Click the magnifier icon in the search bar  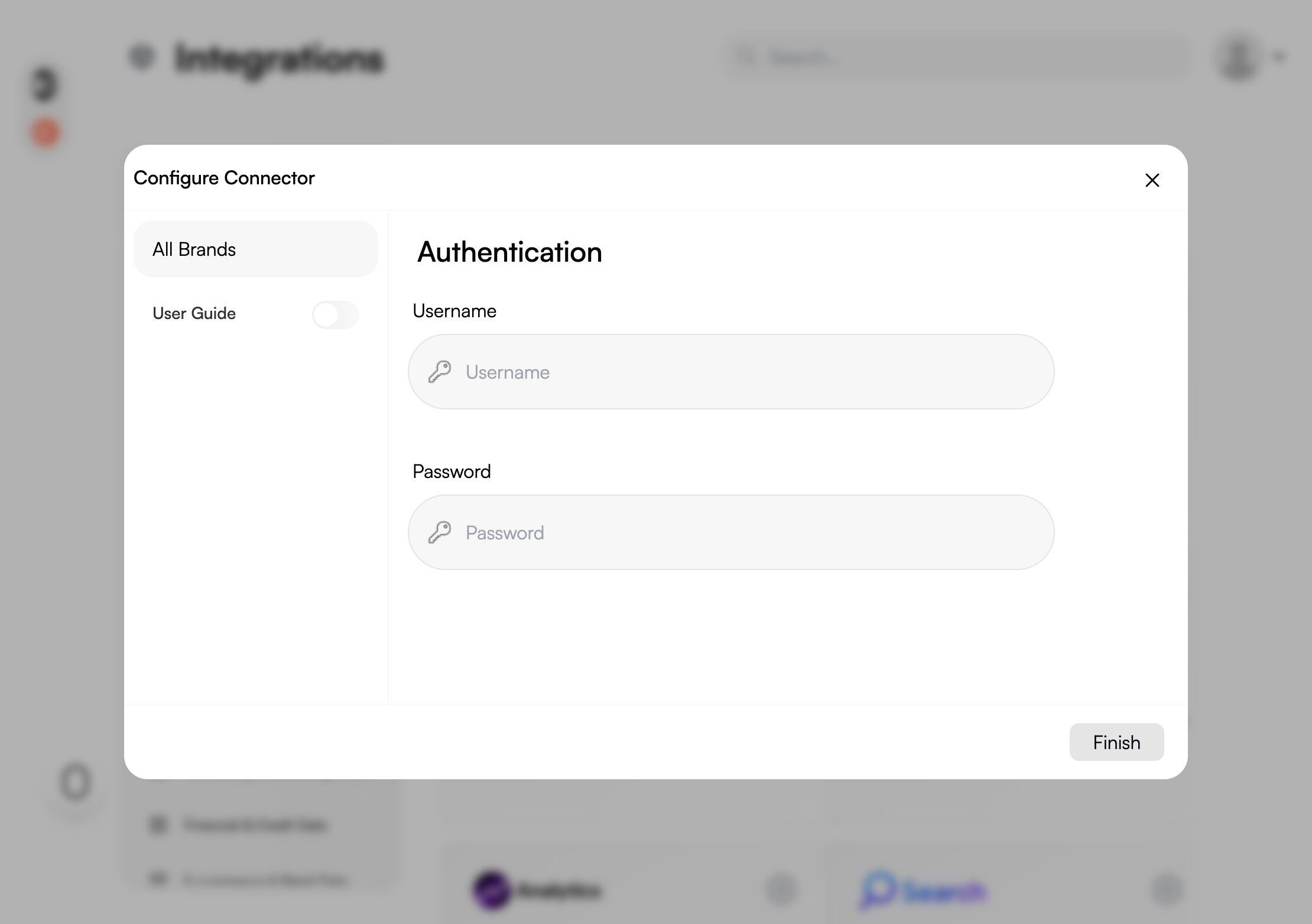pyautogui.click(x=747, y=57)
